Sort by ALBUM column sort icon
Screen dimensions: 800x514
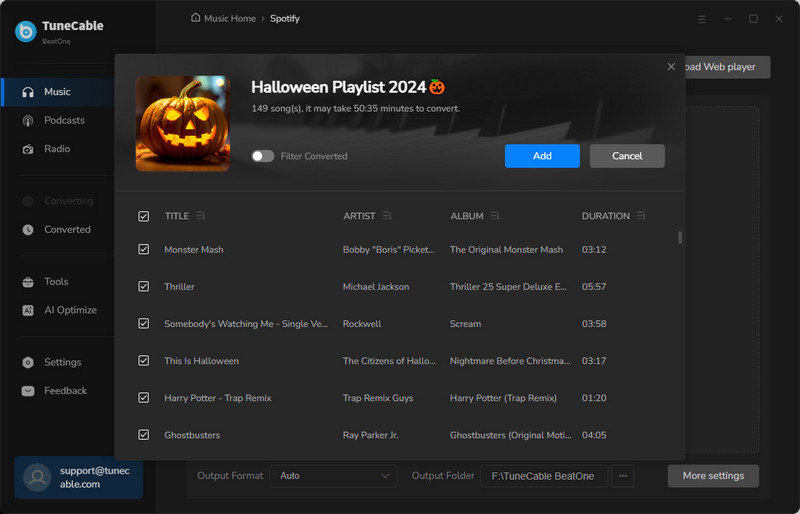pos(495,216)
